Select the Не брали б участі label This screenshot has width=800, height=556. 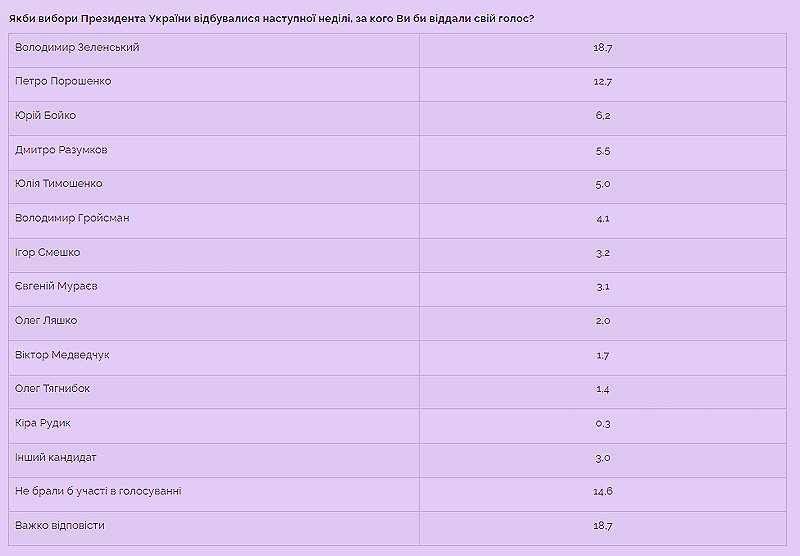(98, 492)
